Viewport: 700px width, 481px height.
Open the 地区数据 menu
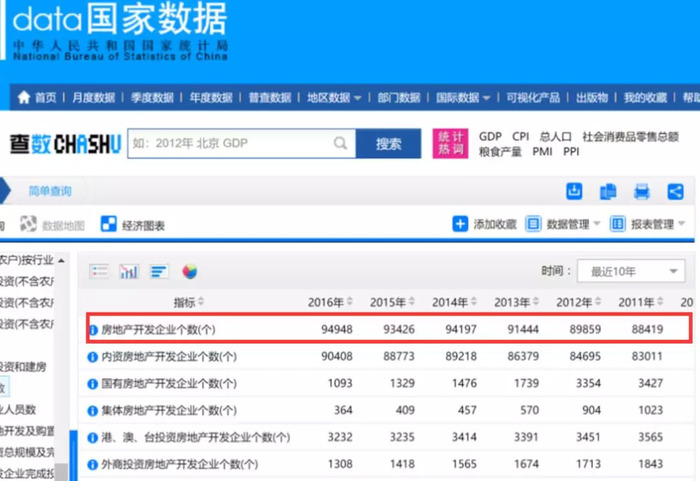pos(333,97)
